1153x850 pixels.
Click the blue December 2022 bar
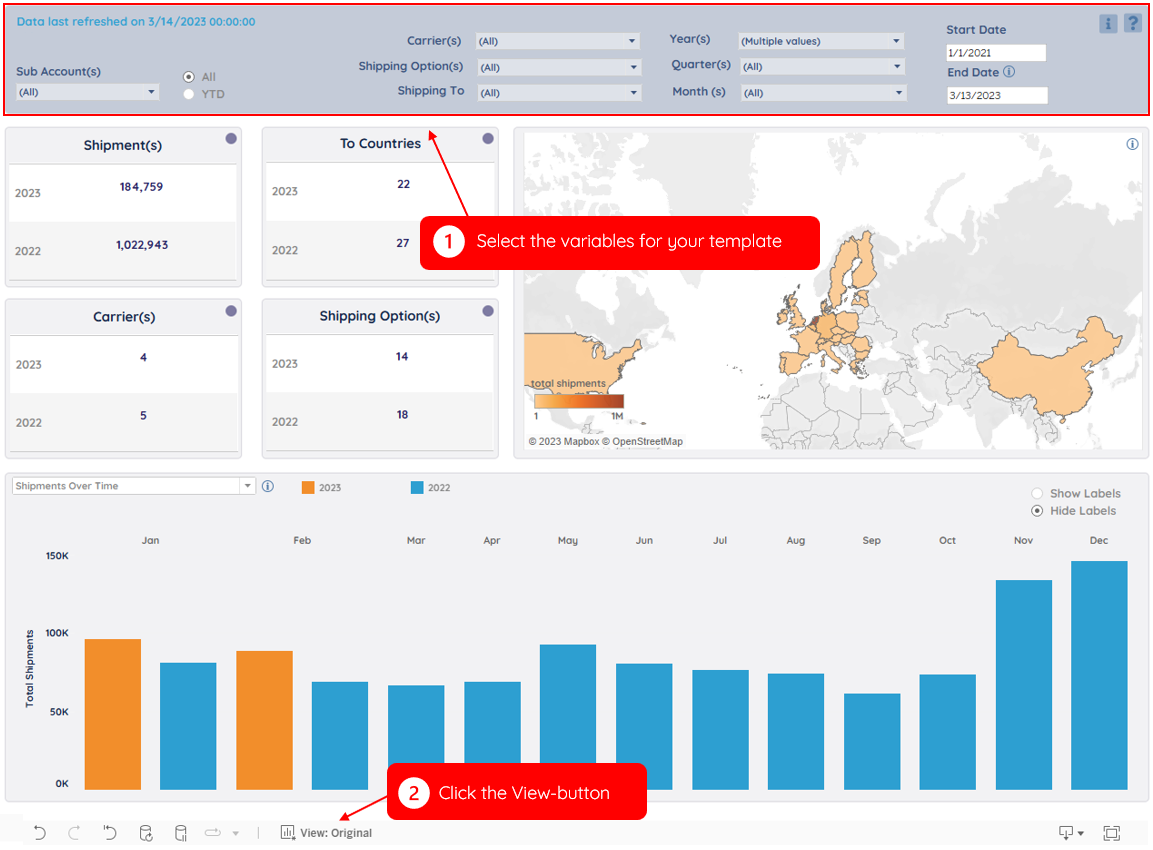coord(1099,675)
